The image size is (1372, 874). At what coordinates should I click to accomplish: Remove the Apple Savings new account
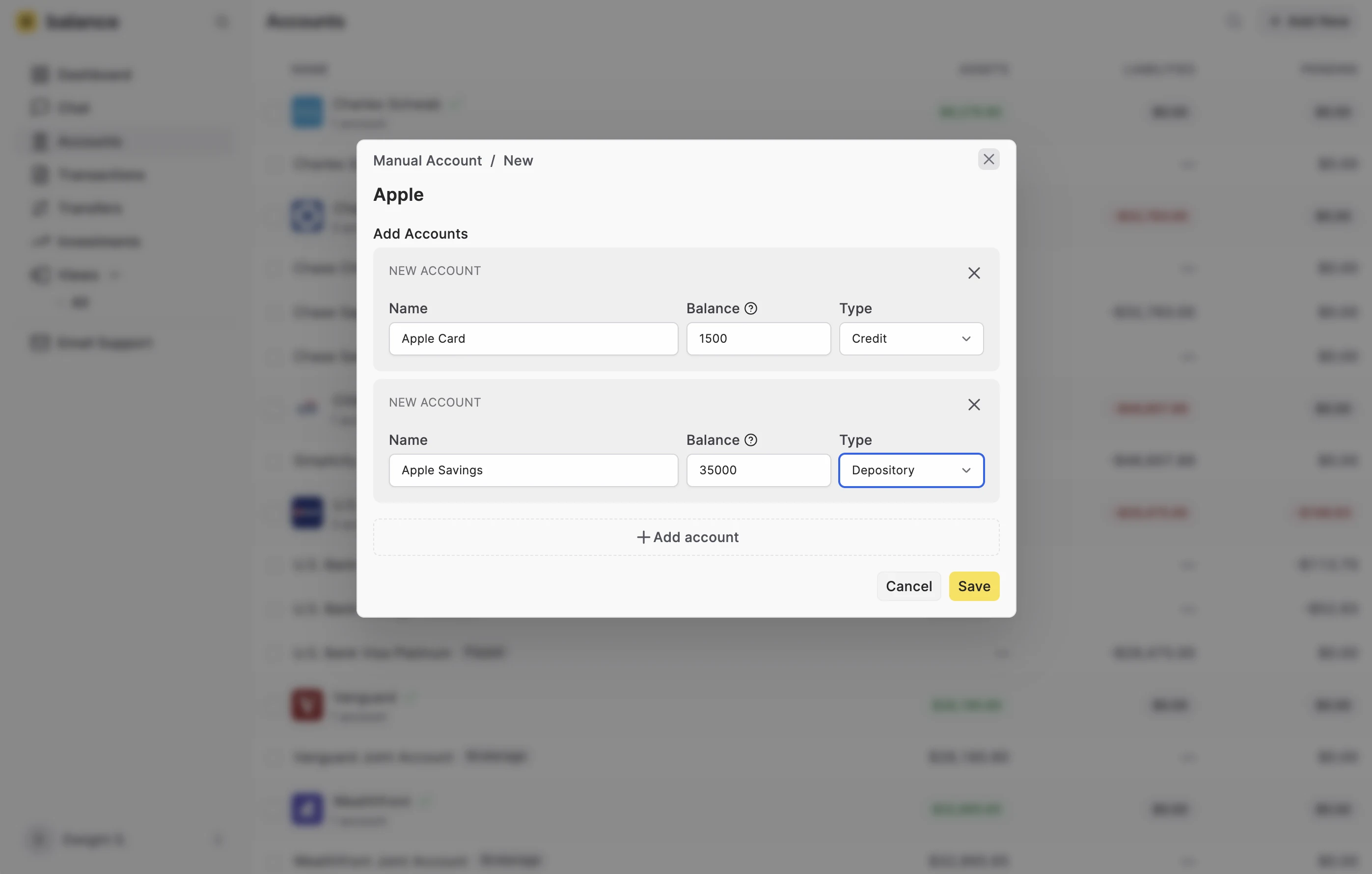(974, 405)
